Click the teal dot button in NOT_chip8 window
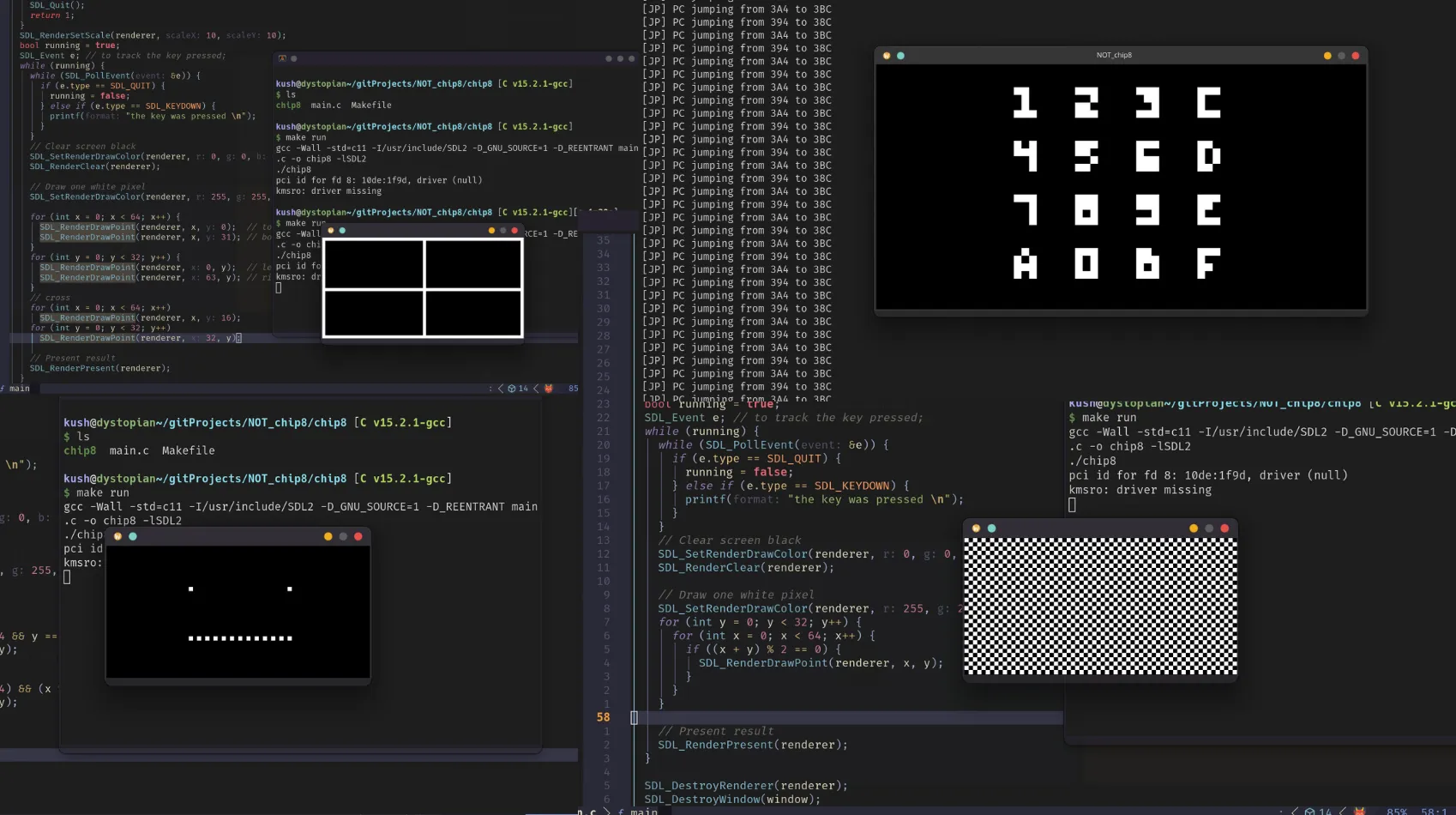Screen dimensions: 1456x815 pos(900,56)
